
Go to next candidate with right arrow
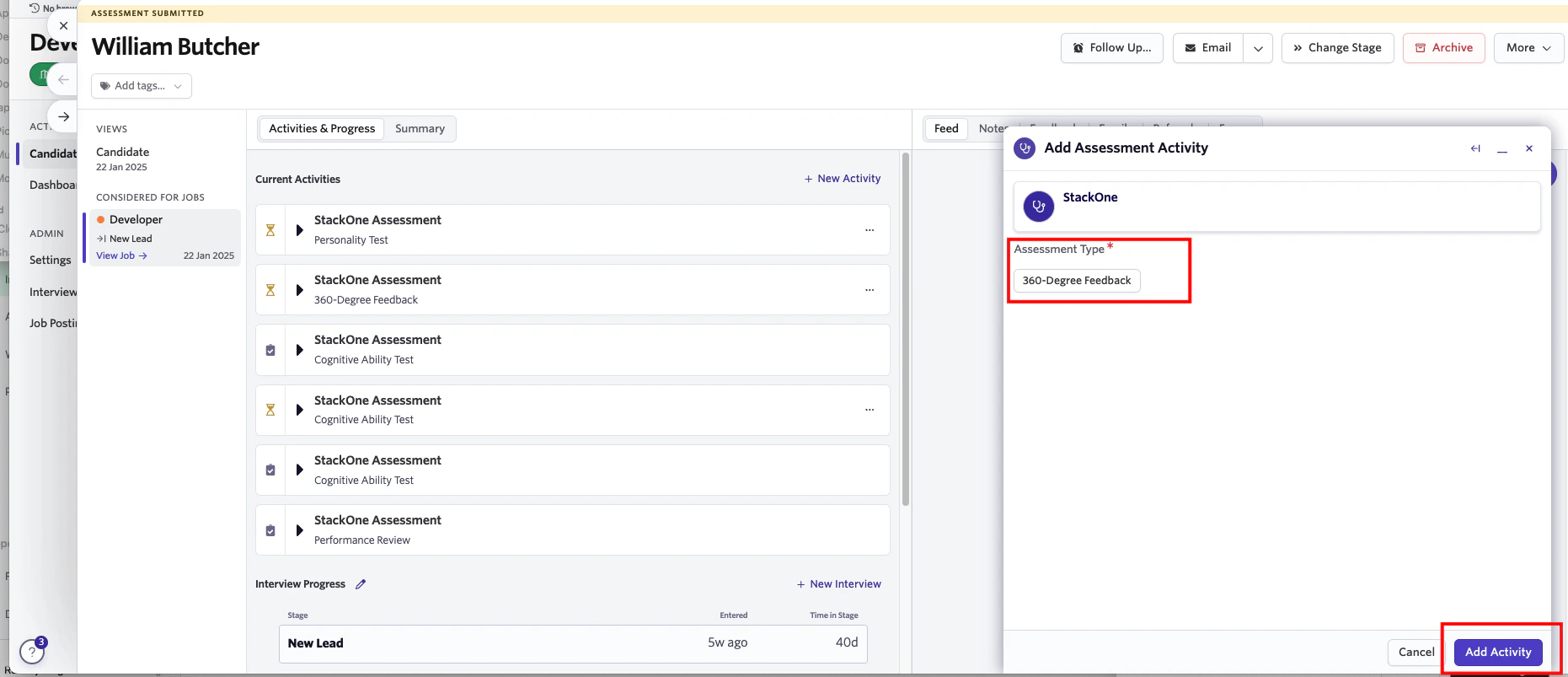(x=63, y=116)
